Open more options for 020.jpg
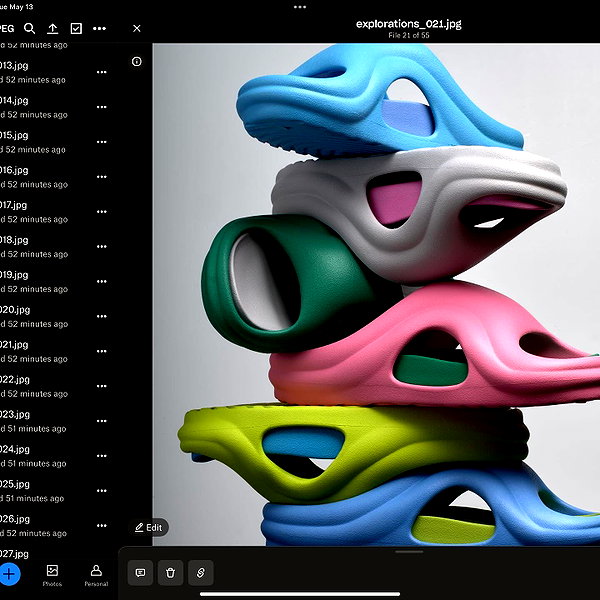 (101, 316)
